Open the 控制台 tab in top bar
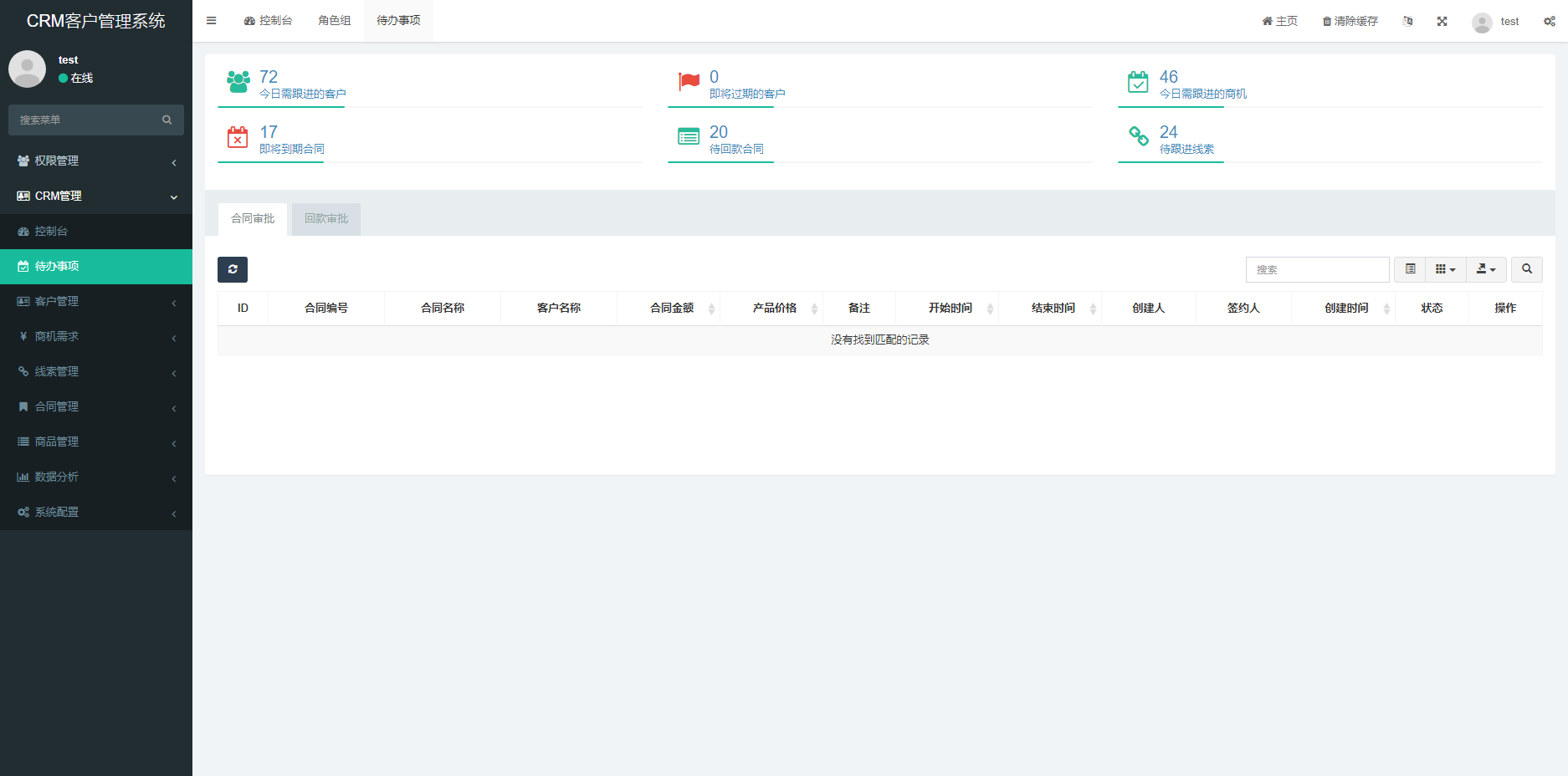The width and height of the screenshot is (1568, 776). 268,21
